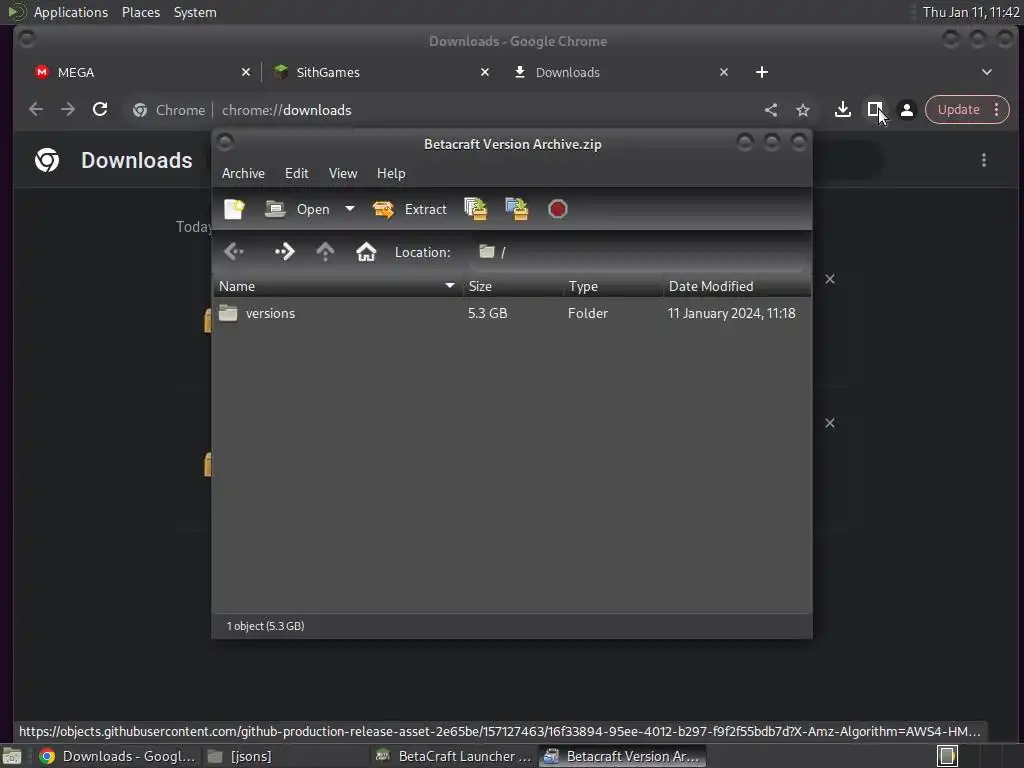The width and height of the screenshot is (1024, 768).
Task: Click Chrome back navigation arrow
Action: (36, 110)
